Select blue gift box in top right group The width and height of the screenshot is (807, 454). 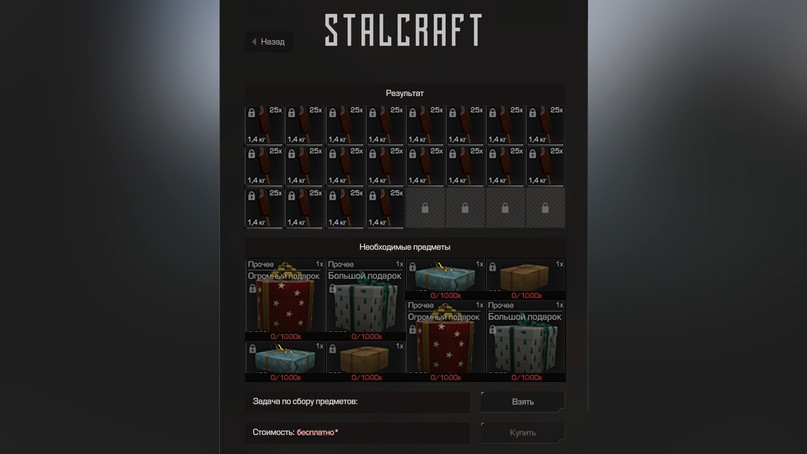pyautogui.click(x=445, y=279)
